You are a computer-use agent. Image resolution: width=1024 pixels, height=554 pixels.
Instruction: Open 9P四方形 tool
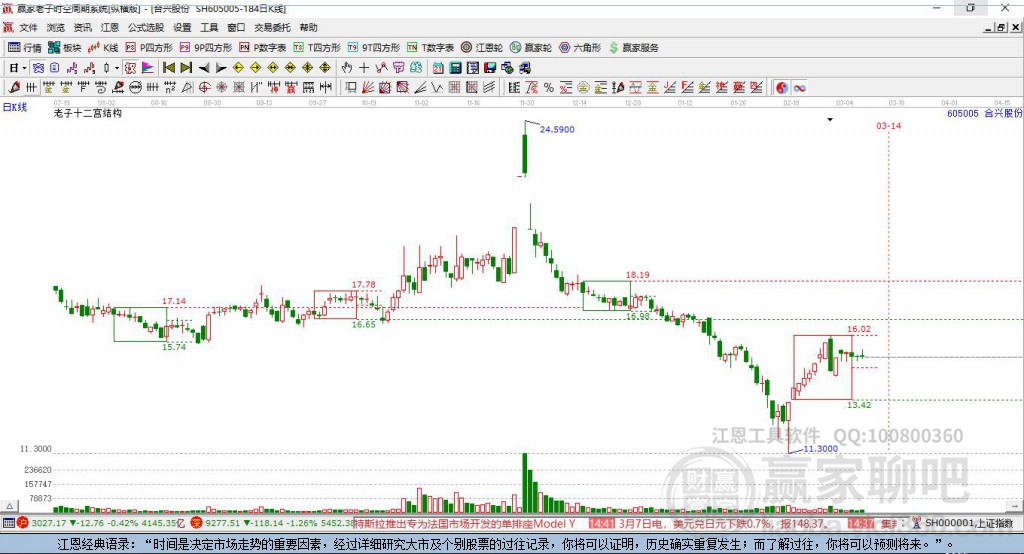click(x=206, y=48)
